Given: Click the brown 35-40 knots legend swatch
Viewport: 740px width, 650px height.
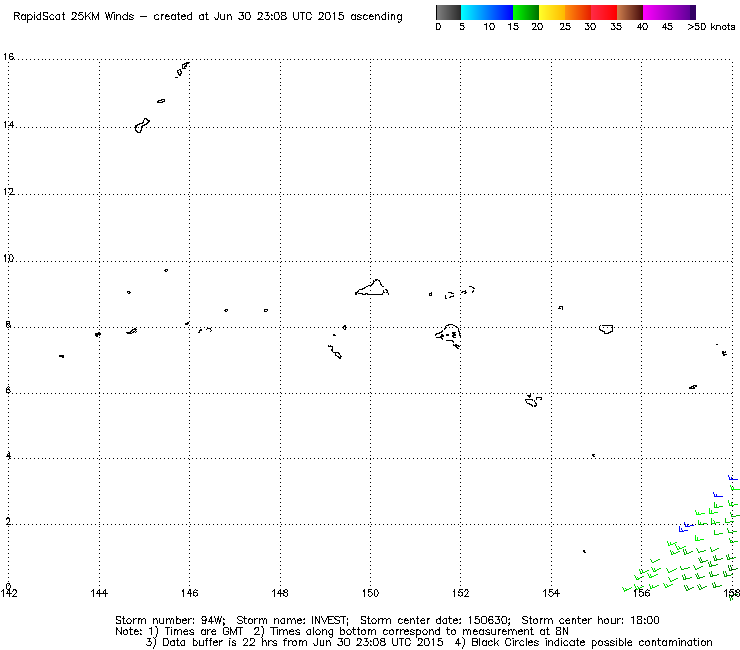Looking at the screenshot, I should (x=630, y=12).
